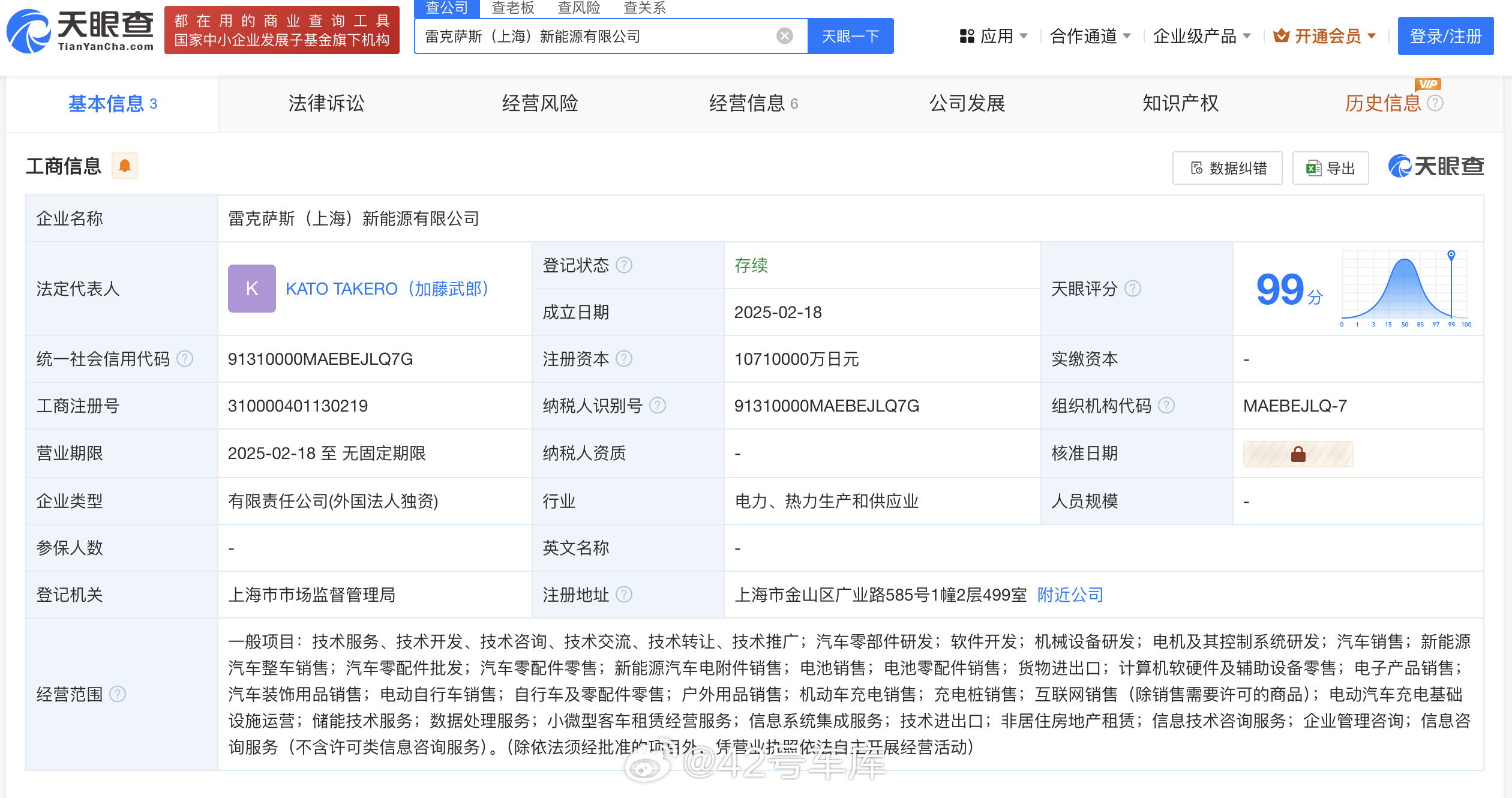Click the TianYanCha logo in the header

tap(80, 30)
